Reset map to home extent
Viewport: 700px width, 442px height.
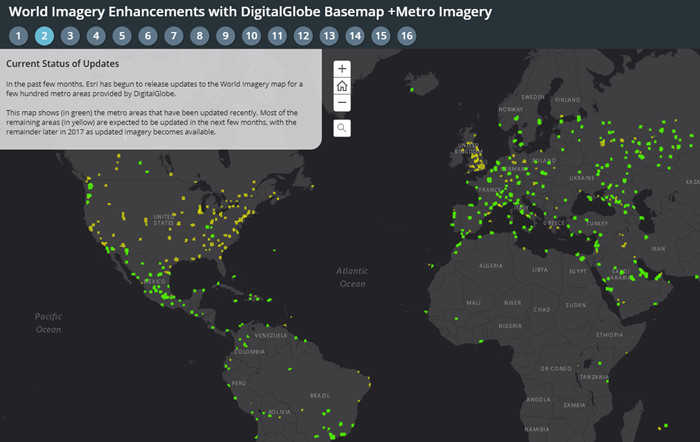coord(342,86)
